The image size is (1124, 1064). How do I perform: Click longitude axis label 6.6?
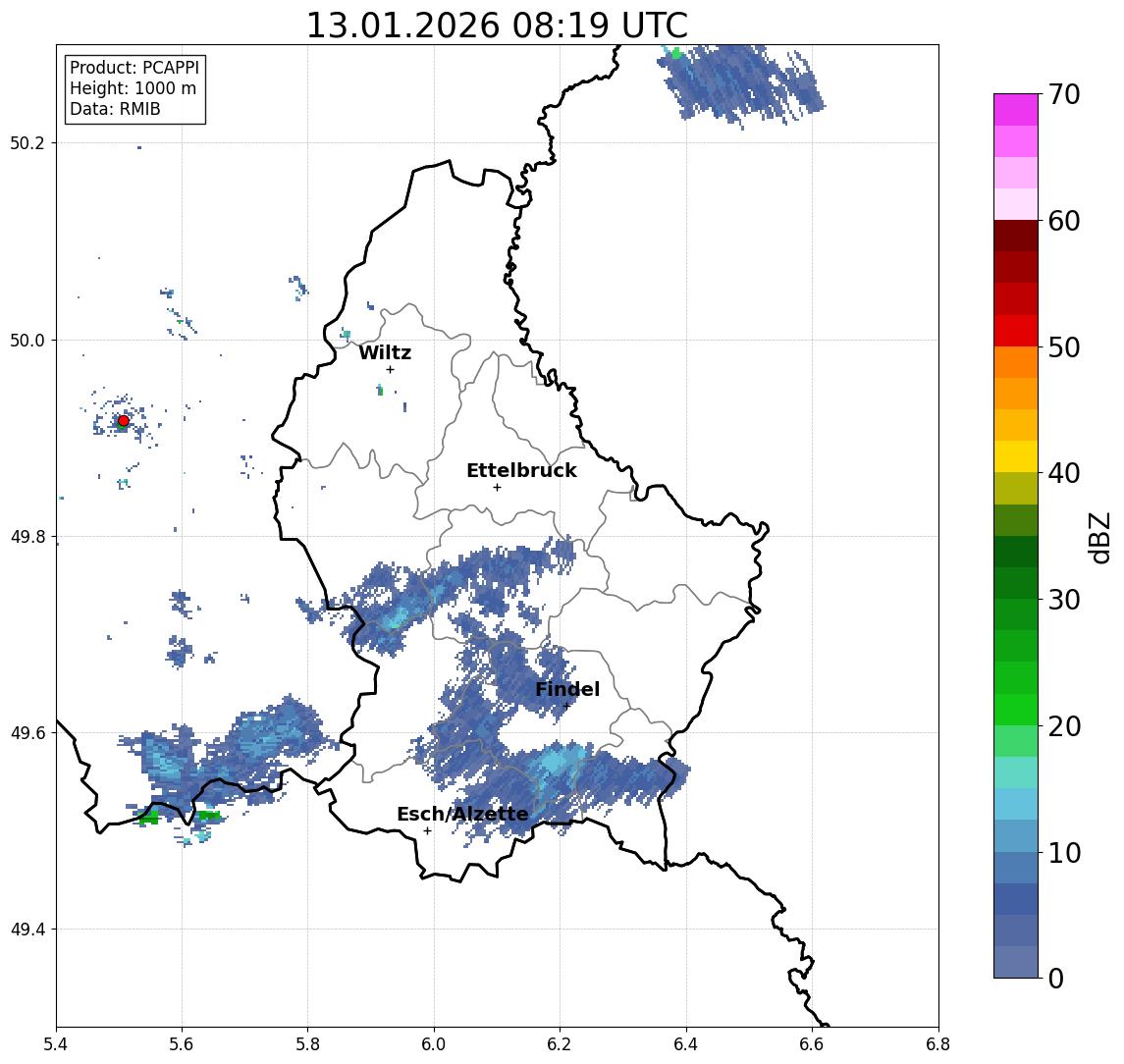click(x=813, y=1043)
